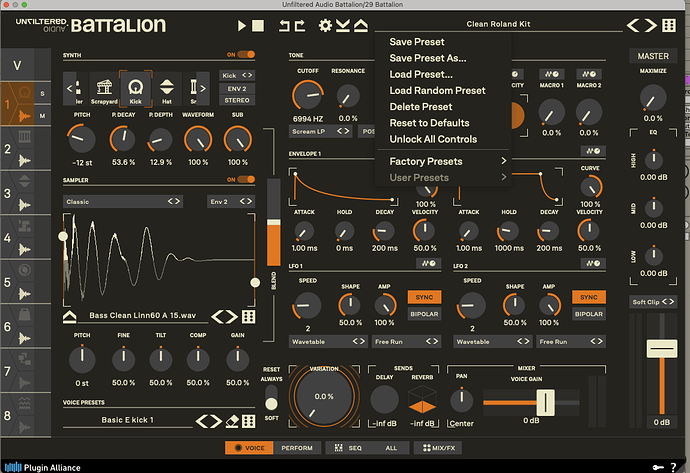
Task: Mute voice 1 with the M button
Action: pos(42,116)
